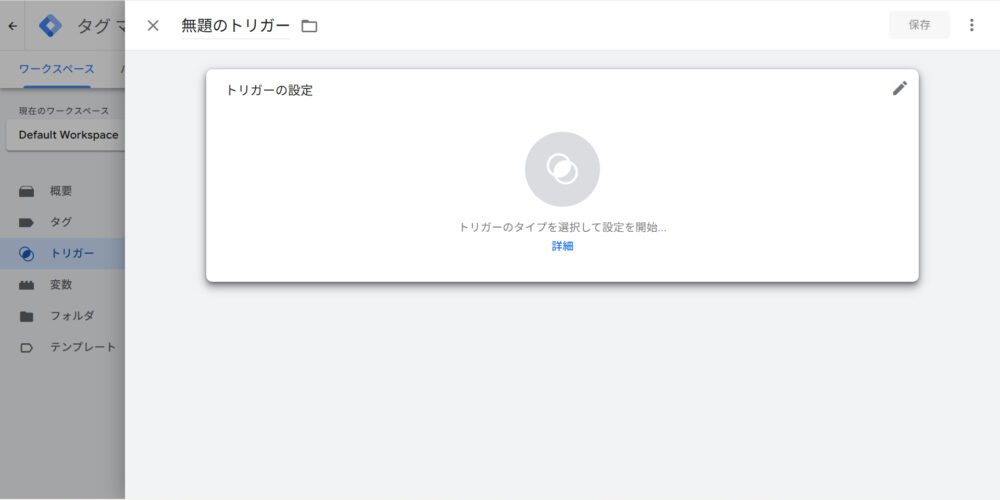Switch to the ワークスペース tab

tap(57, 69)
